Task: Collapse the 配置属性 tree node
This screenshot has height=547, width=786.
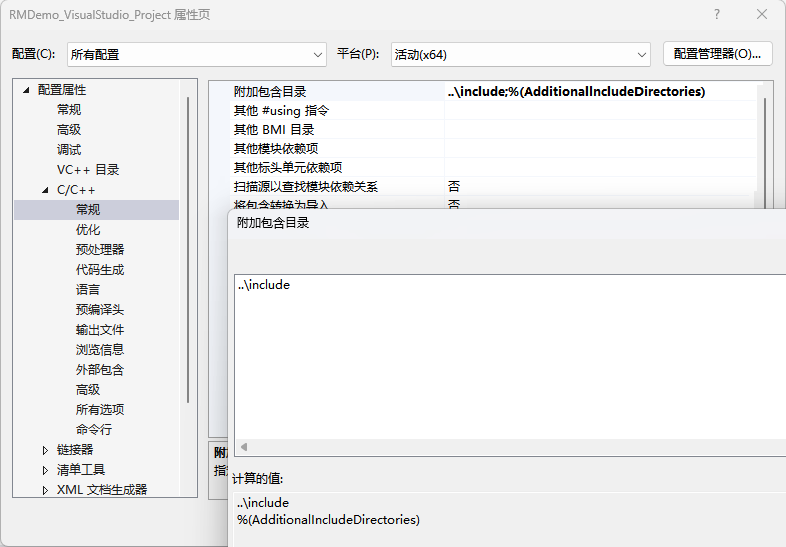Action: point(26,90)
